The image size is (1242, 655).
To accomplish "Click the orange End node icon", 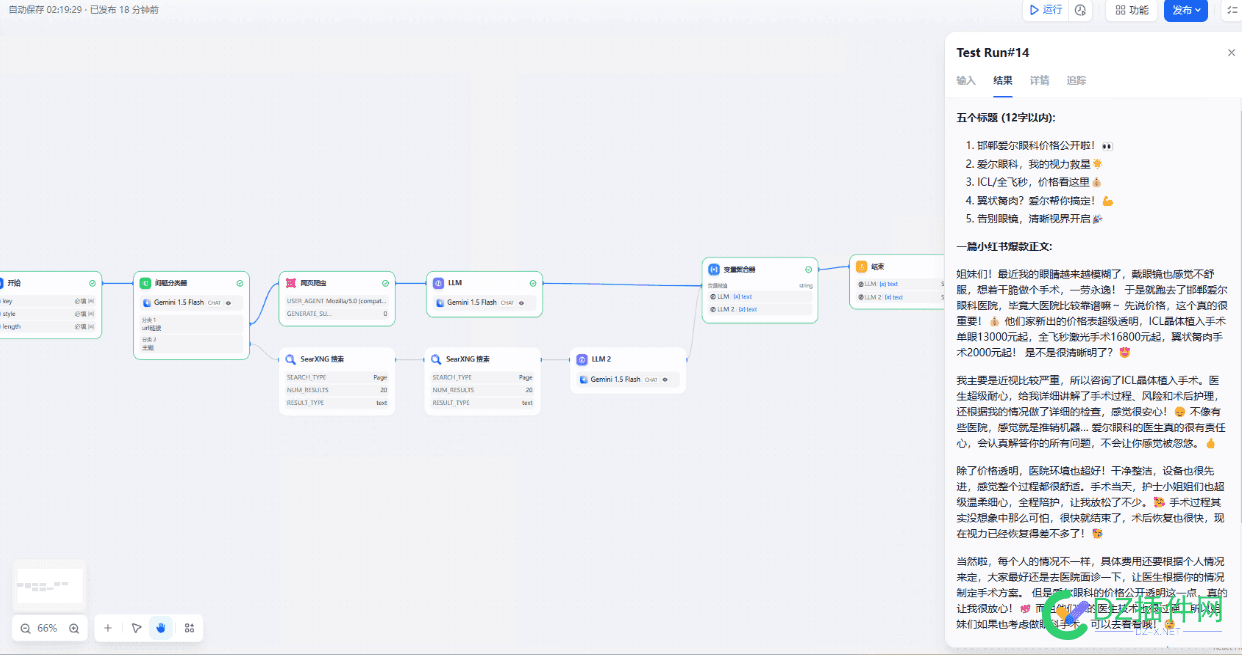I will click(861, 267).
